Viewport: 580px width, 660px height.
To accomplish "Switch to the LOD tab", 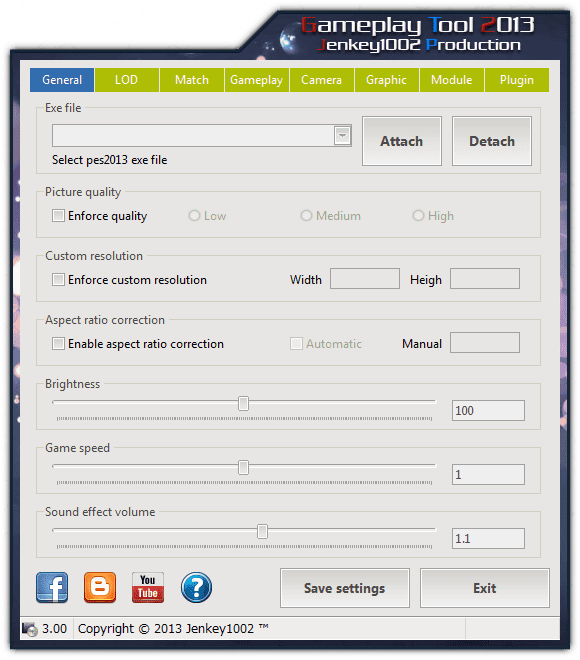I will click(127, 80).
